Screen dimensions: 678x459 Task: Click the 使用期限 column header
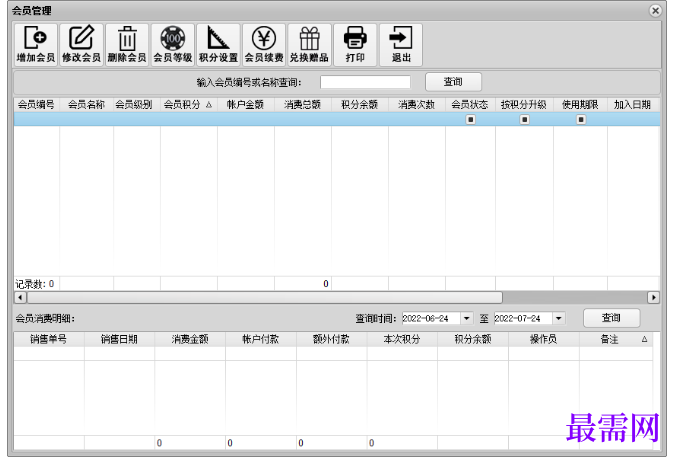coord(580,105)
